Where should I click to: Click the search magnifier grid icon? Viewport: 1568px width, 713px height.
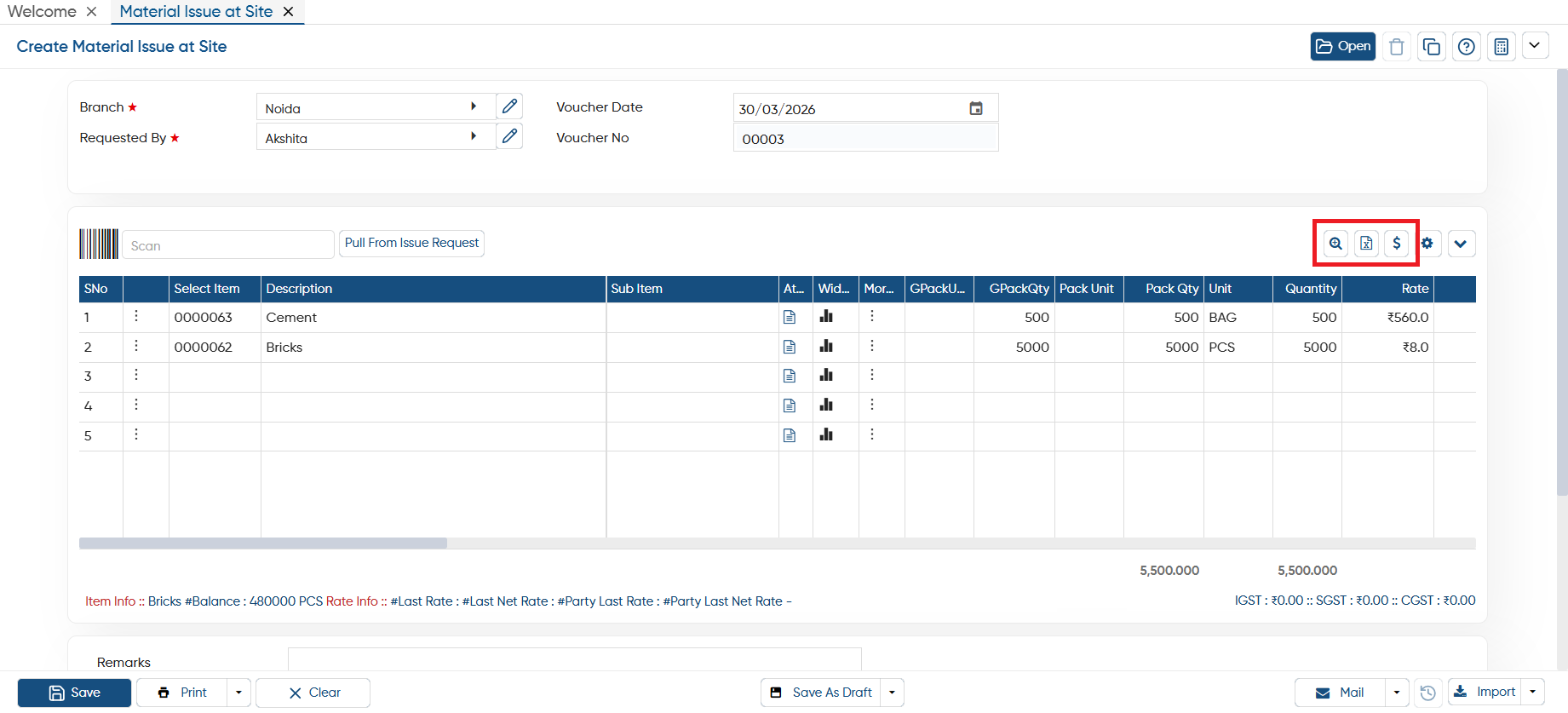[1335, 244]
